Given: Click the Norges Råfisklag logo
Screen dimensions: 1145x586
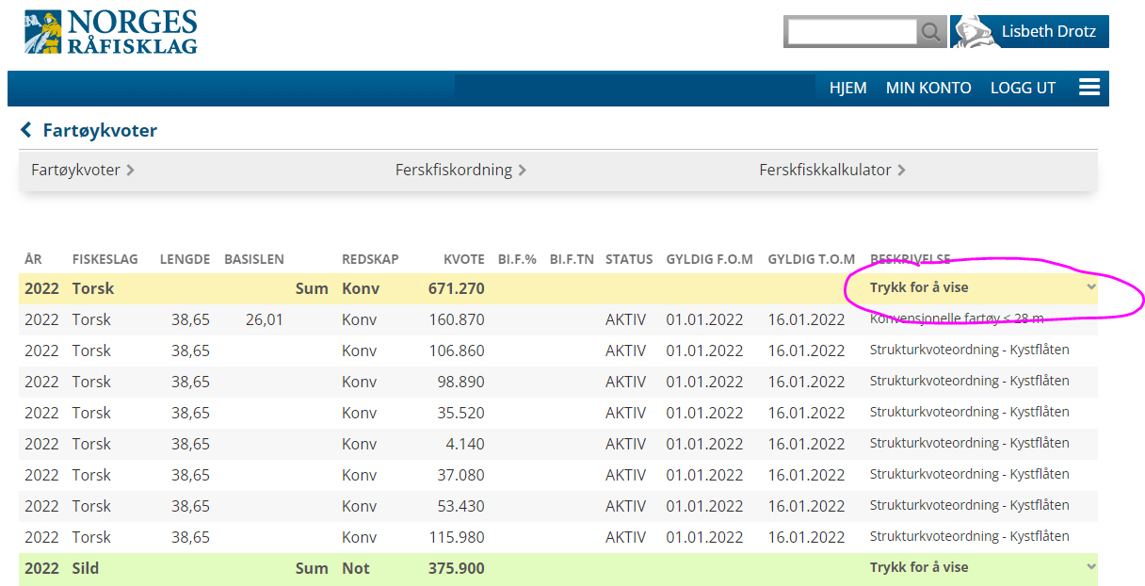Looking at the screenshot, I should pos(111,32).
